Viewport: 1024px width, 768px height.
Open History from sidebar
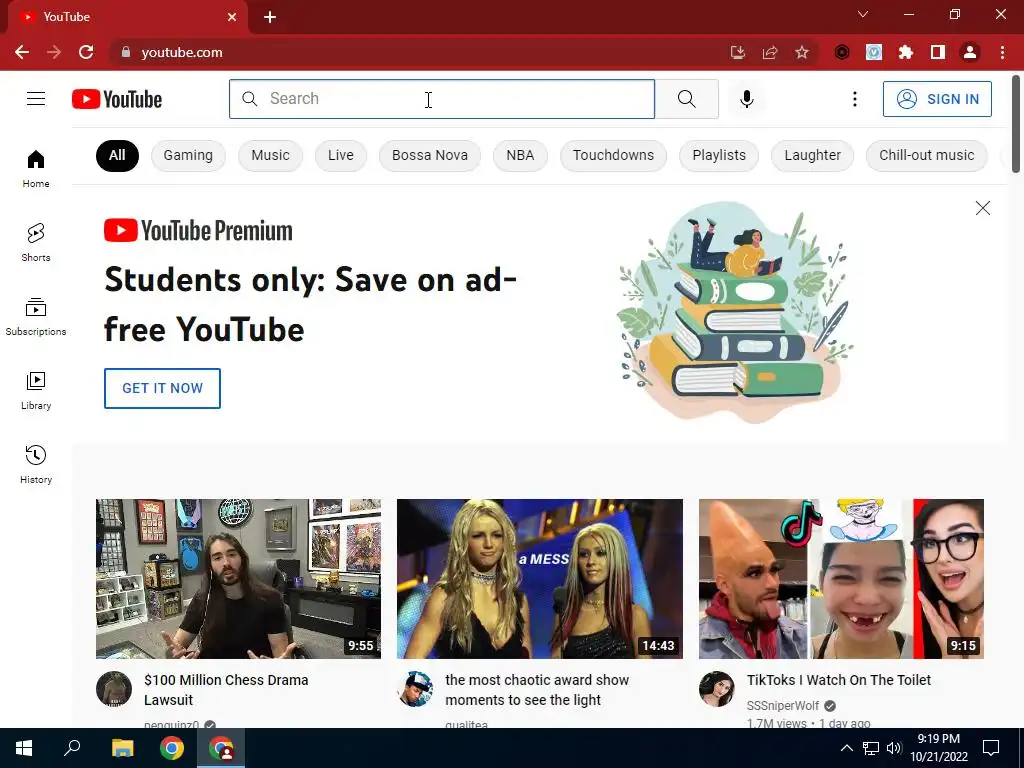[x=36, y=464]
